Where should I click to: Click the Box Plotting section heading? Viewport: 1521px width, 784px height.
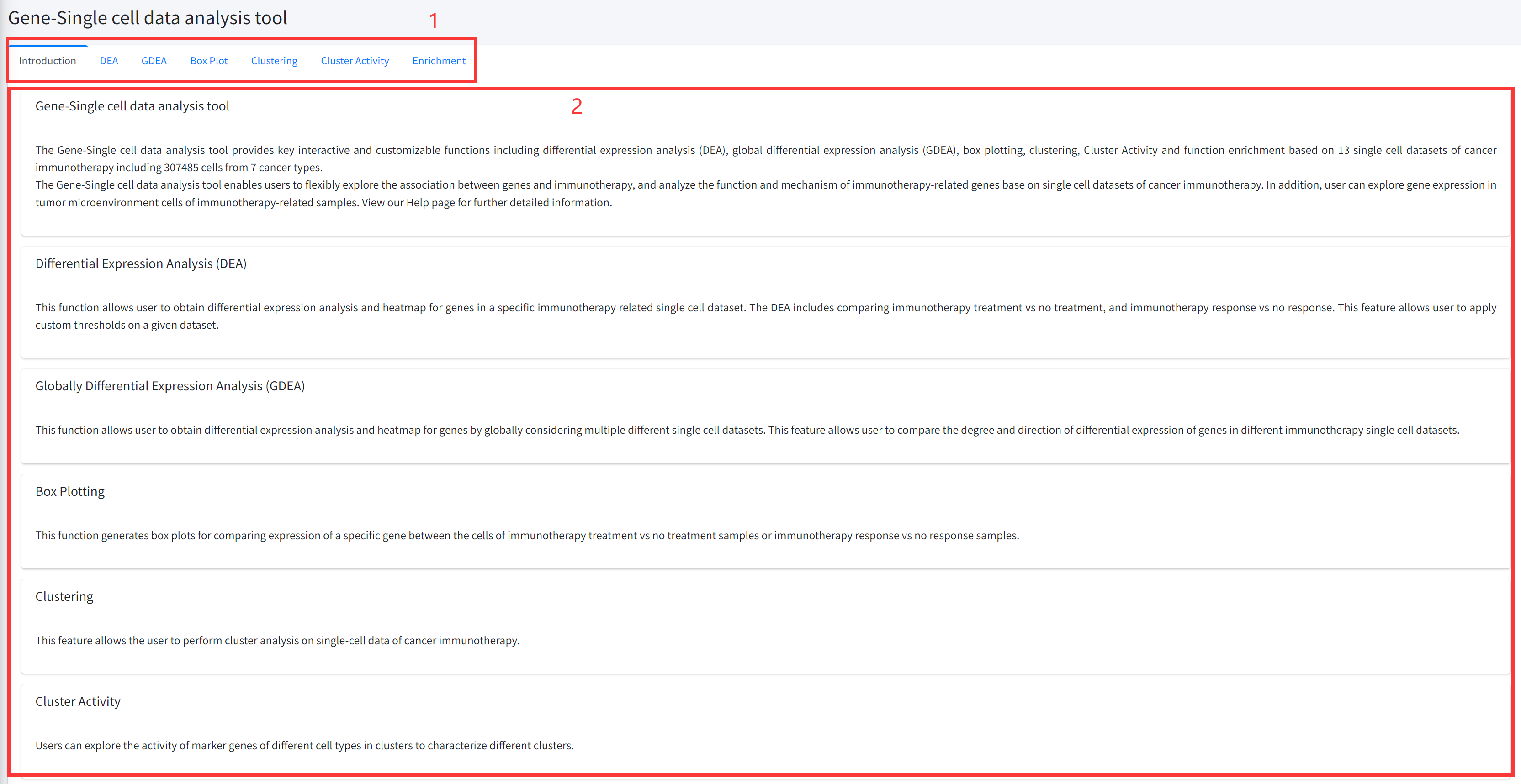(69, 491)
